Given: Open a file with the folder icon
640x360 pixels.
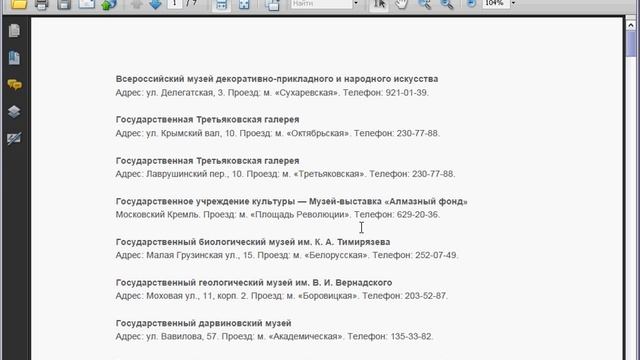Looking at the screenshot, I should point(19,4).
